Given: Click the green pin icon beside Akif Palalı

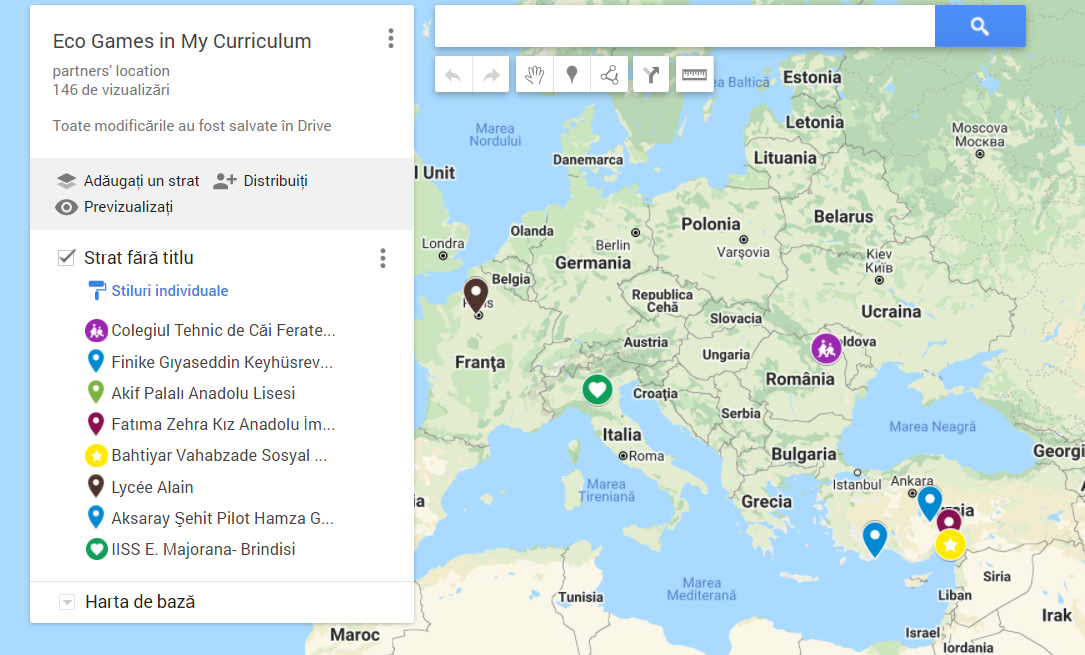Looking at the screenshot, I should [x=96, y=392].
